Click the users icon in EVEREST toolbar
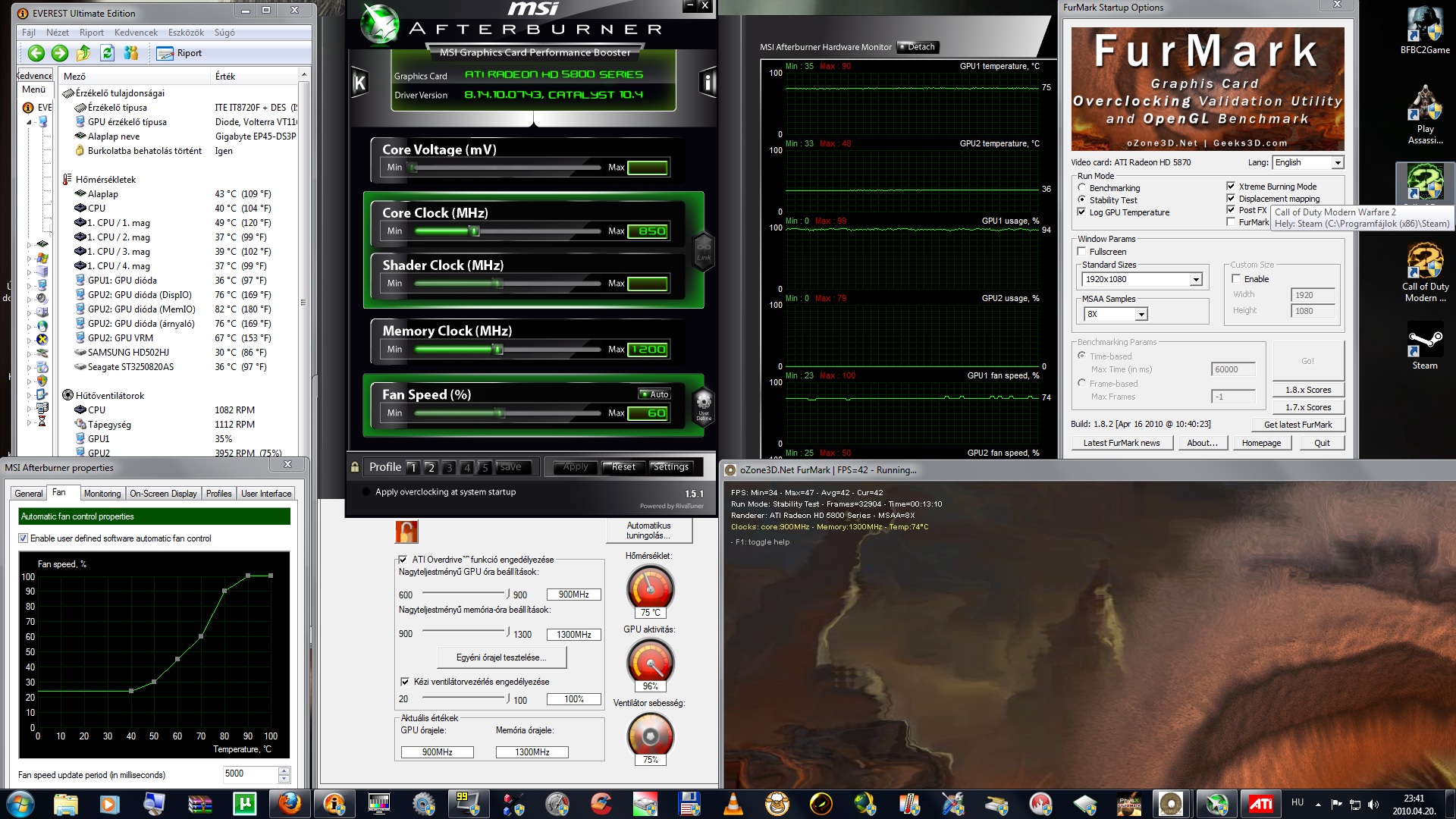This screenshot has height=819, width=1456. coord(131,53)
